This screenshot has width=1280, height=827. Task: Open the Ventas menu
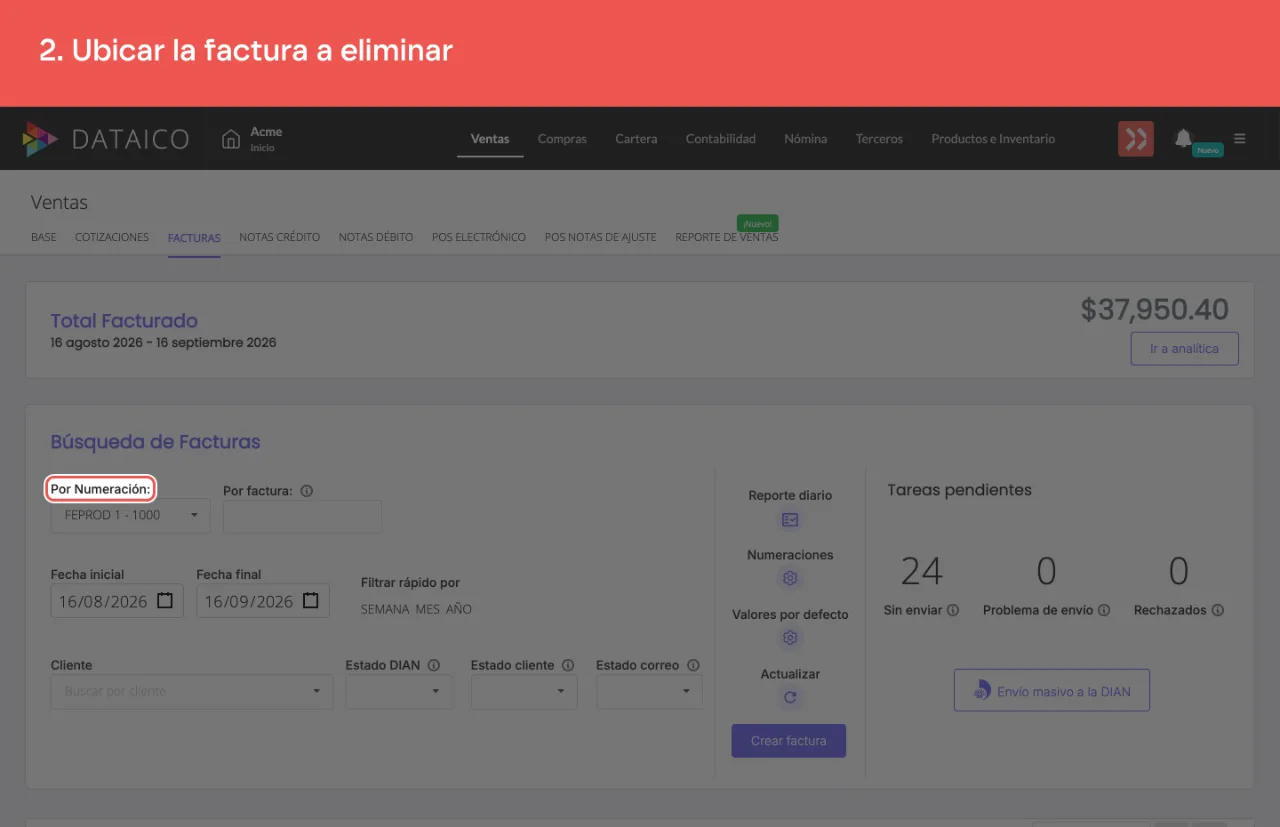(490, 139)
